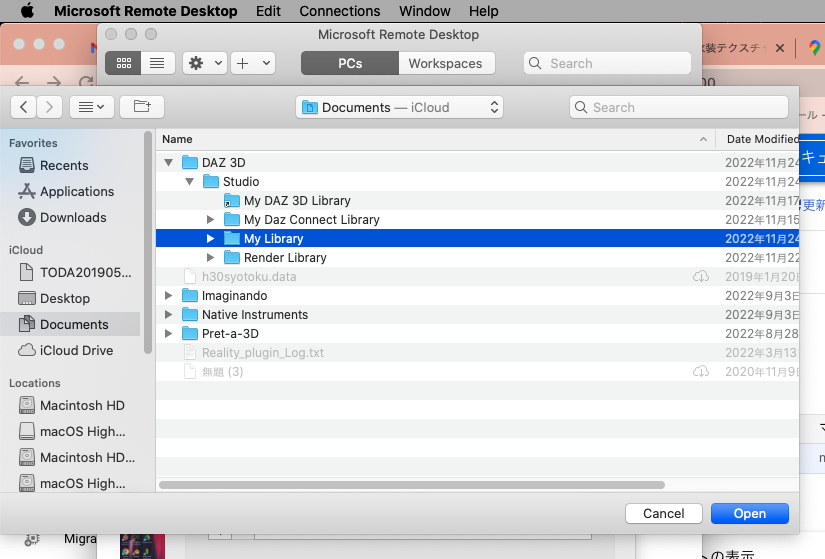The height and width of the screenshot is (559, 825).
Task: Click the horizontal scrollbar of file list
Action: pyautogui.click(x=411, y=485)
